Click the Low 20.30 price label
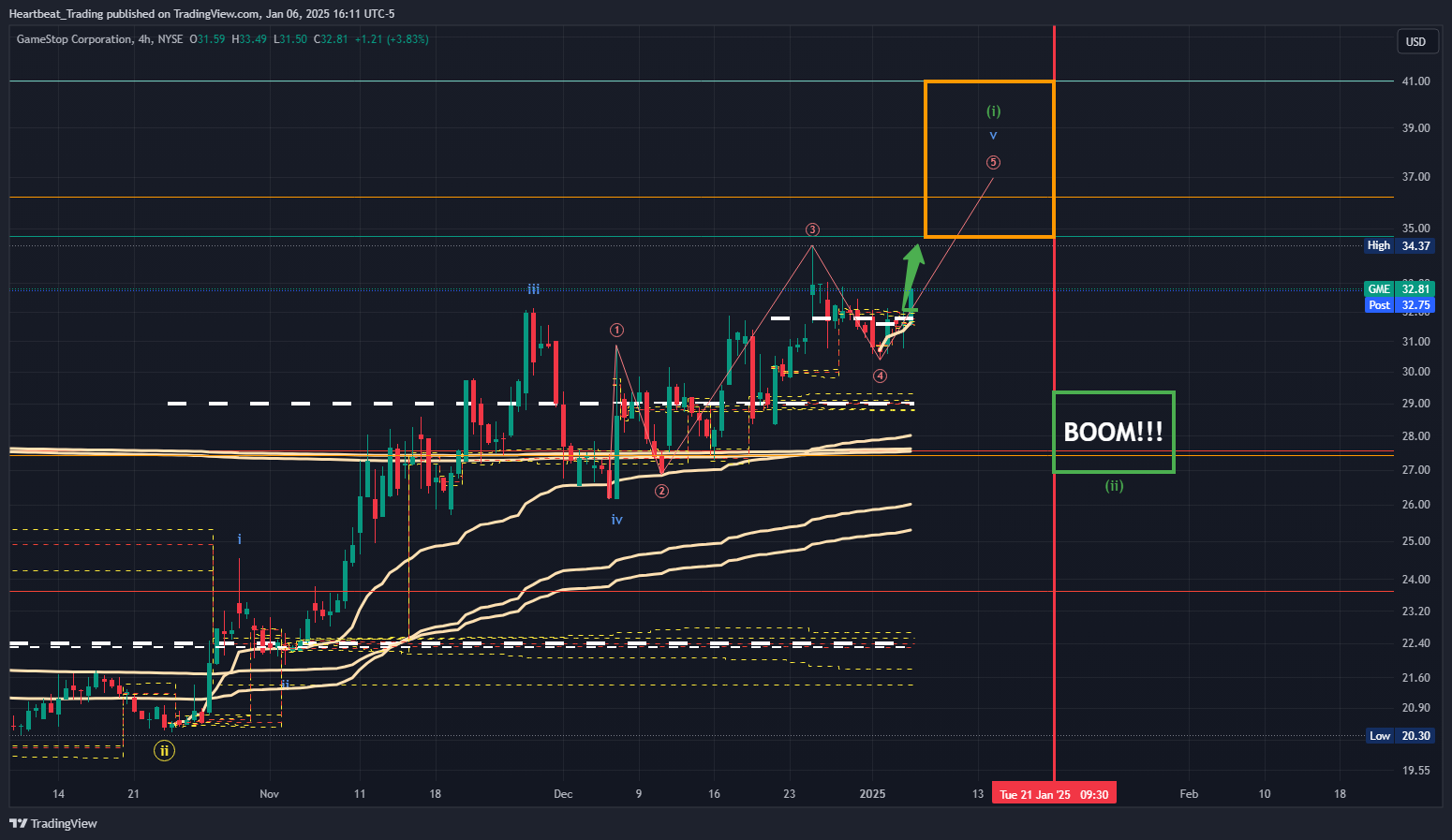This screenshot has height=840, width=1452. click(1399, 736)
